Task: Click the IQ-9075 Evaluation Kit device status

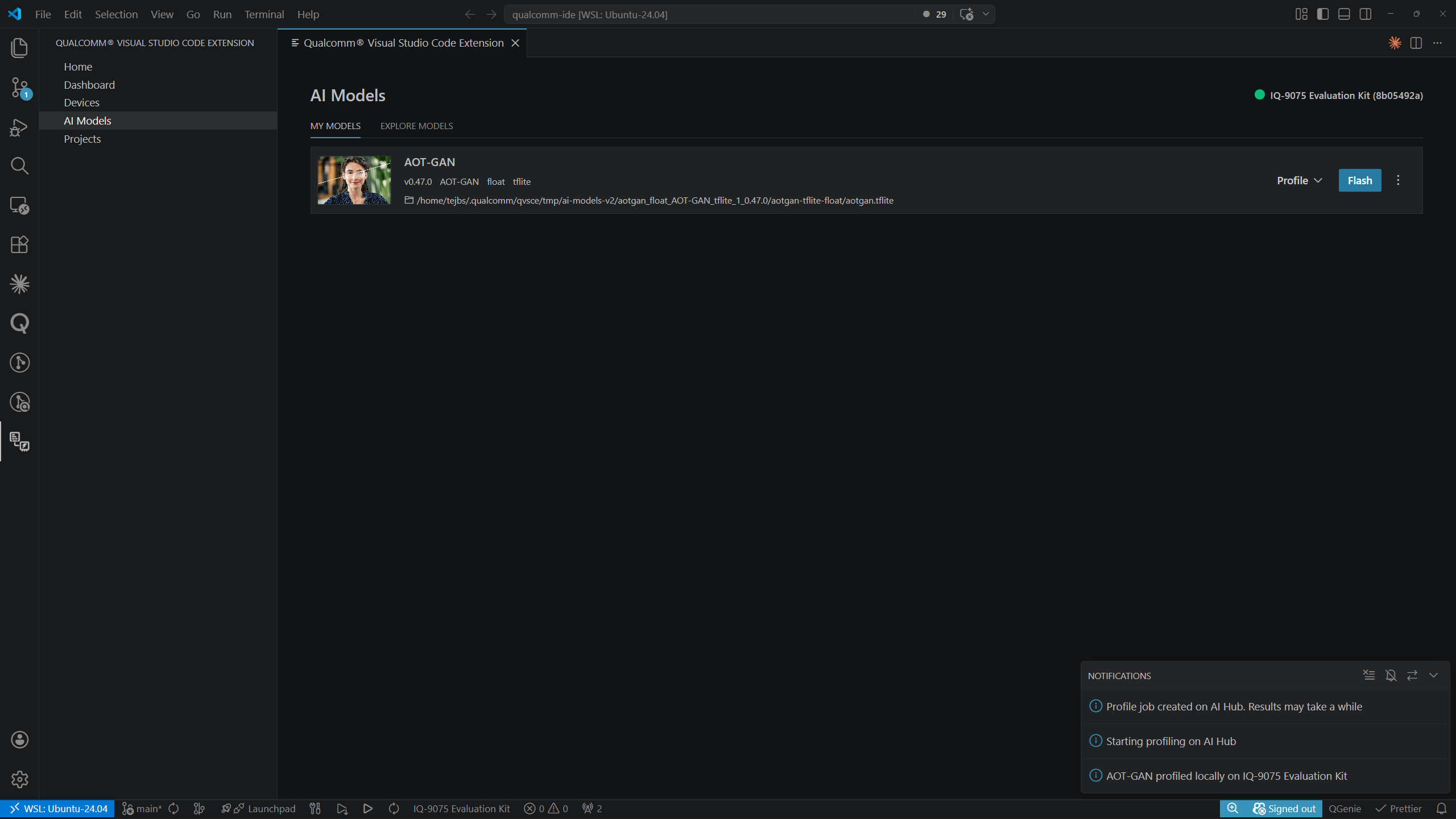Action: pos(1339,95)
